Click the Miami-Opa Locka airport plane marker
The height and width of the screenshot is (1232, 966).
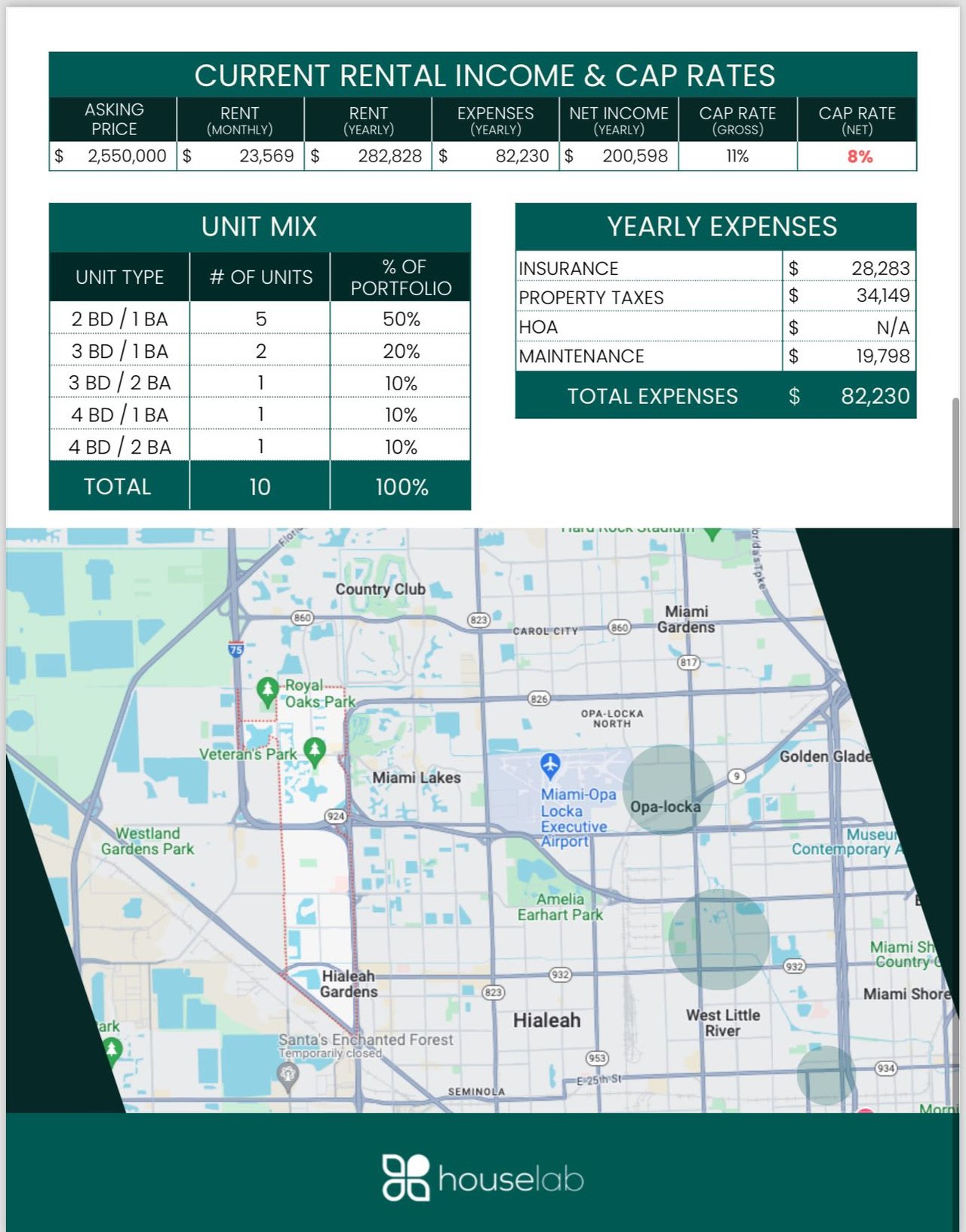pyautogui.click(x=550, y=765)
